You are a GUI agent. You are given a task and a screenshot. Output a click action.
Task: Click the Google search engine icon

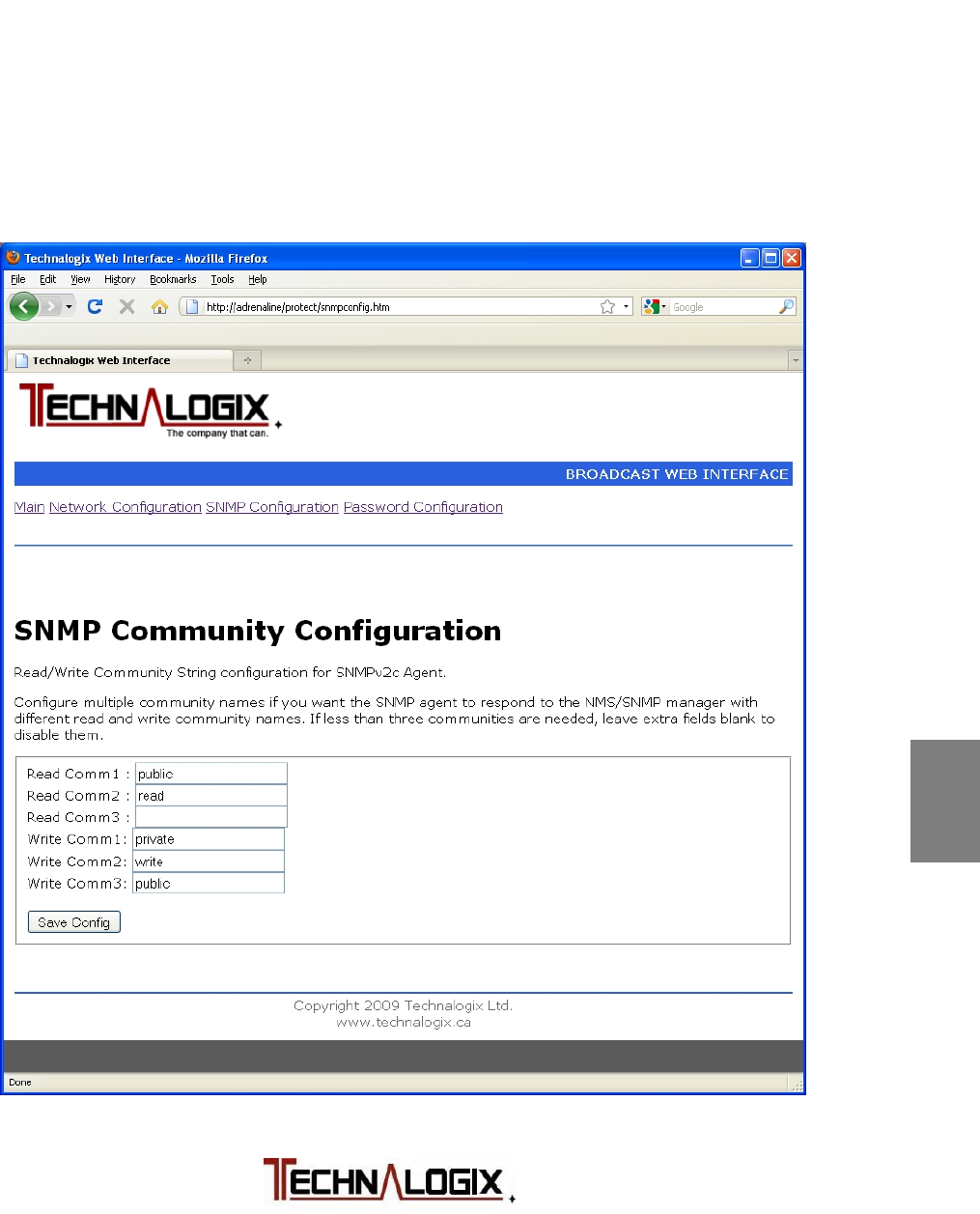(652, 307)
